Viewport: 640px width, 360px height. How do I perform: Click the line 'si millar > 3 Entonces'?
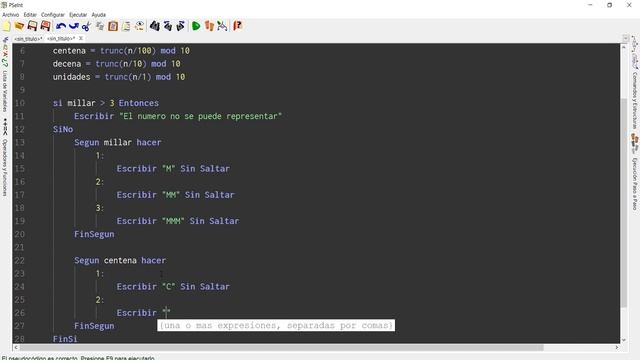click(106, 103)
